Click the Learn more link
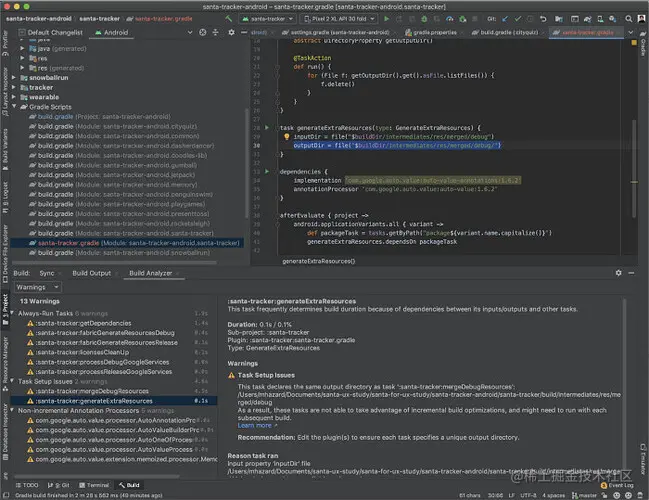Viewport: 649px width, 500px height. point(255,425)
